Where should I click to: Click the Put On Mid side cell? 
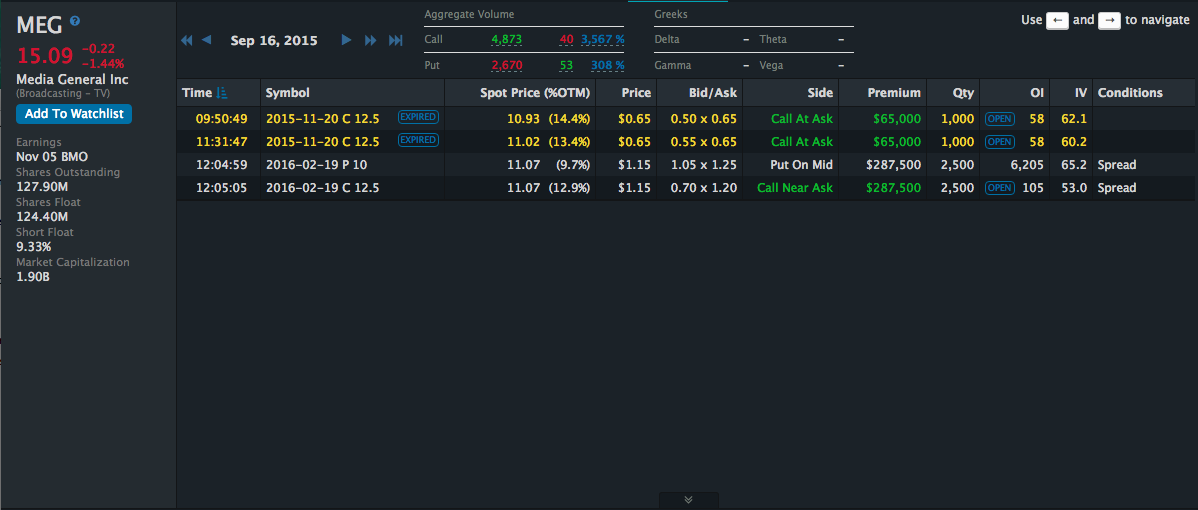802,165
